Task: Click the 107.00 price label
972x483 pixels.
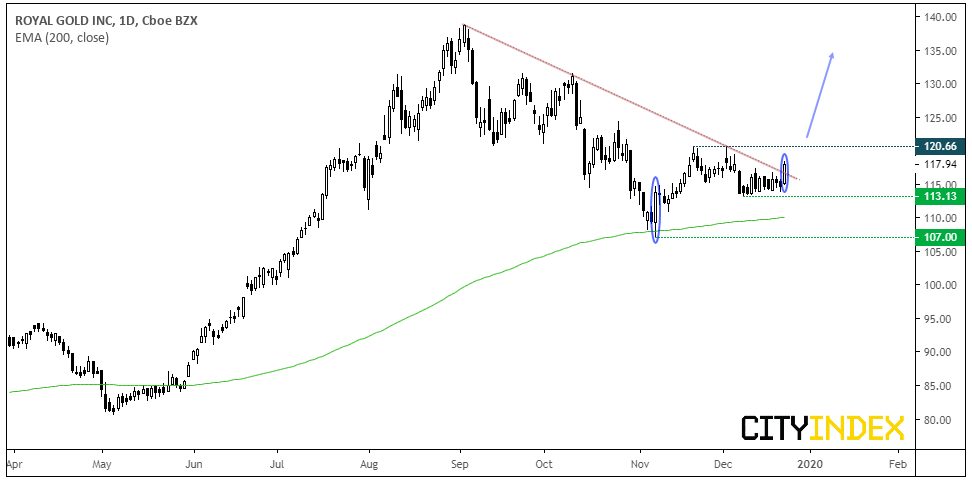Action: pos(939,237)
